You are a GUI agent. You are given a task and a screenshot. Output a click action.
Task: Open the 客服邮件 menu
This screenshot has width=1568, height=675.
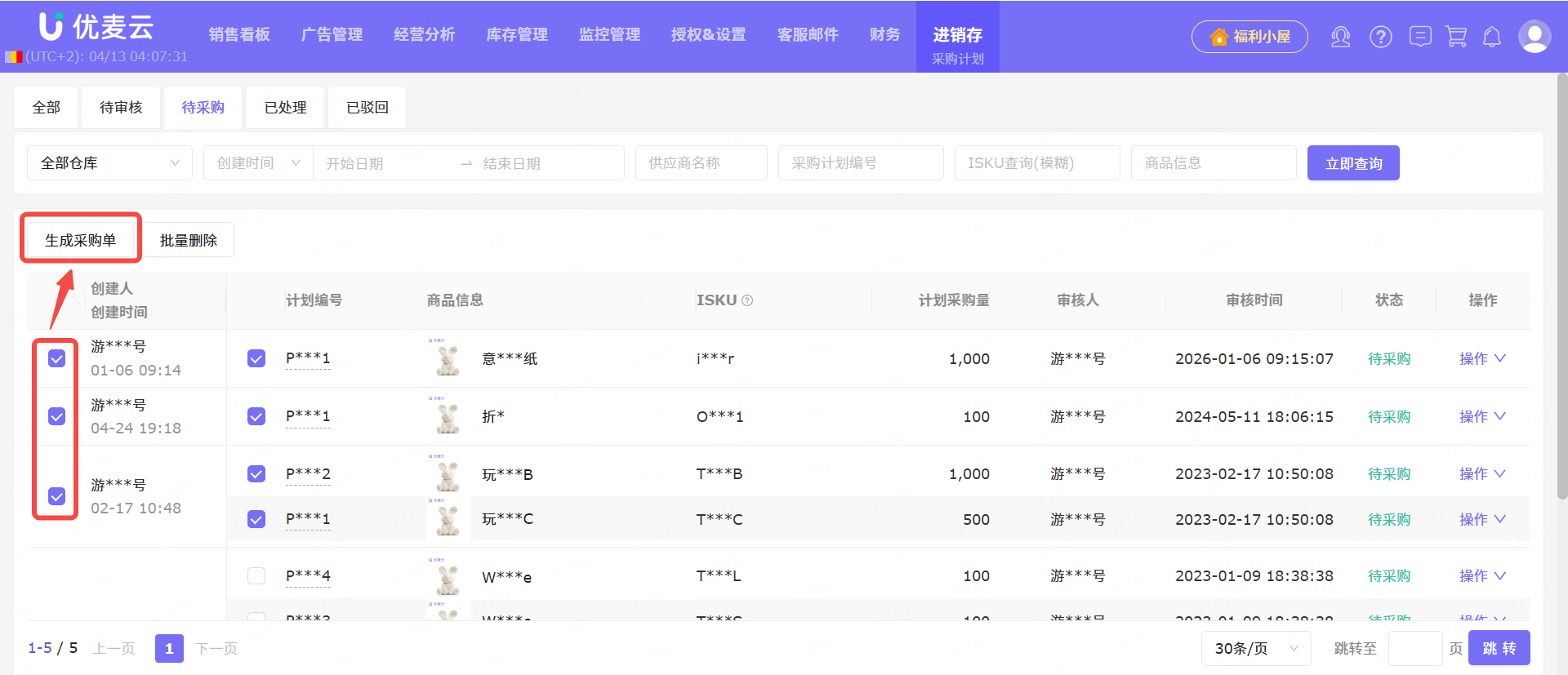(x=808, y=34)
